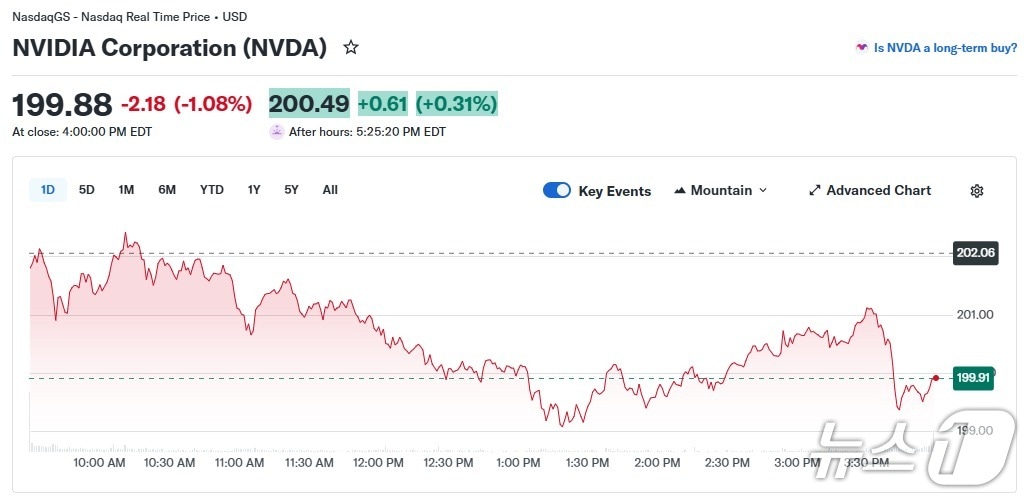Add NVDA to watchlist with star icon
1031x501 pixels.
click(x=351, y=47)
